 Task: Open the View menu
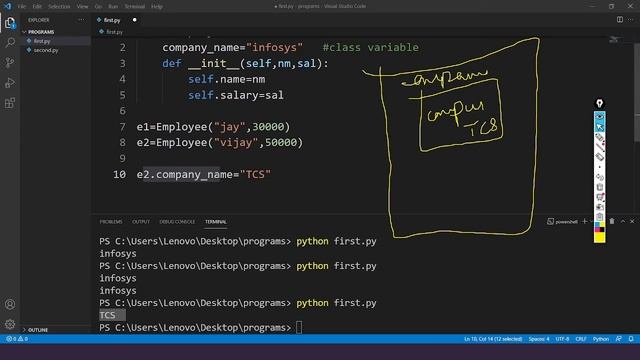point(82,7)
